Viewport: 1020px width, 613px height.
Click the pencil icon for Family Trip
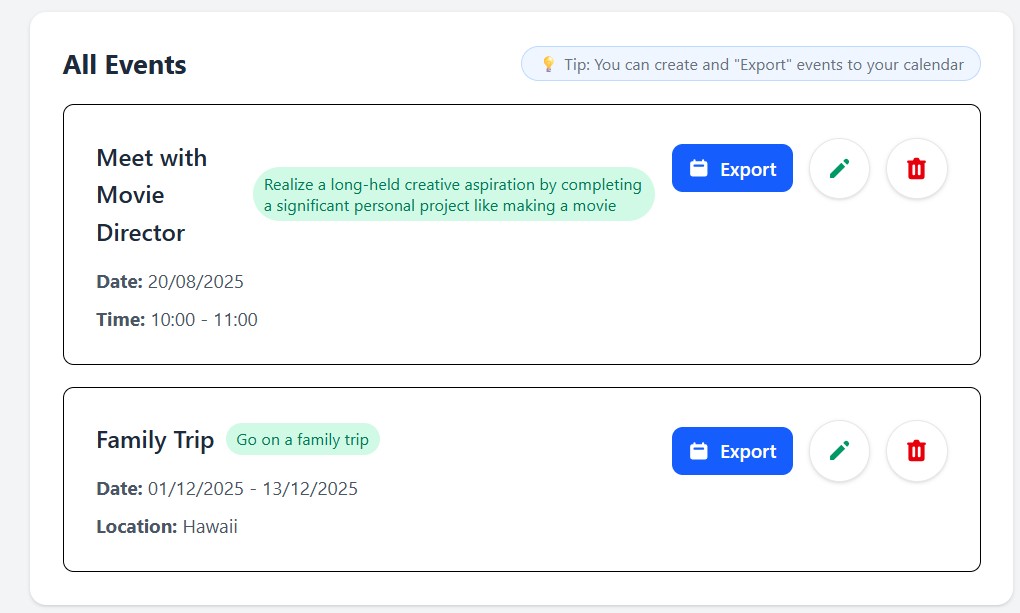click(x=839, y=451)
